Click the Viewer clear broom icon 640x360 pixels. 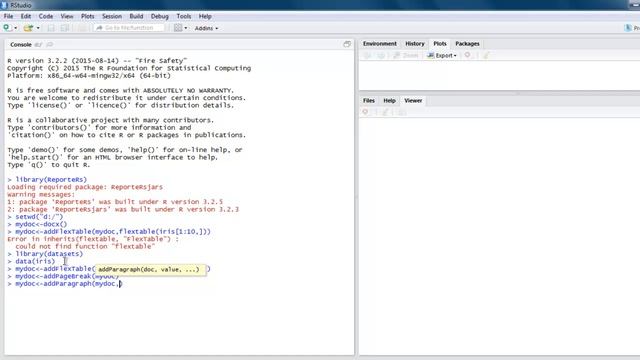(385, 112)
